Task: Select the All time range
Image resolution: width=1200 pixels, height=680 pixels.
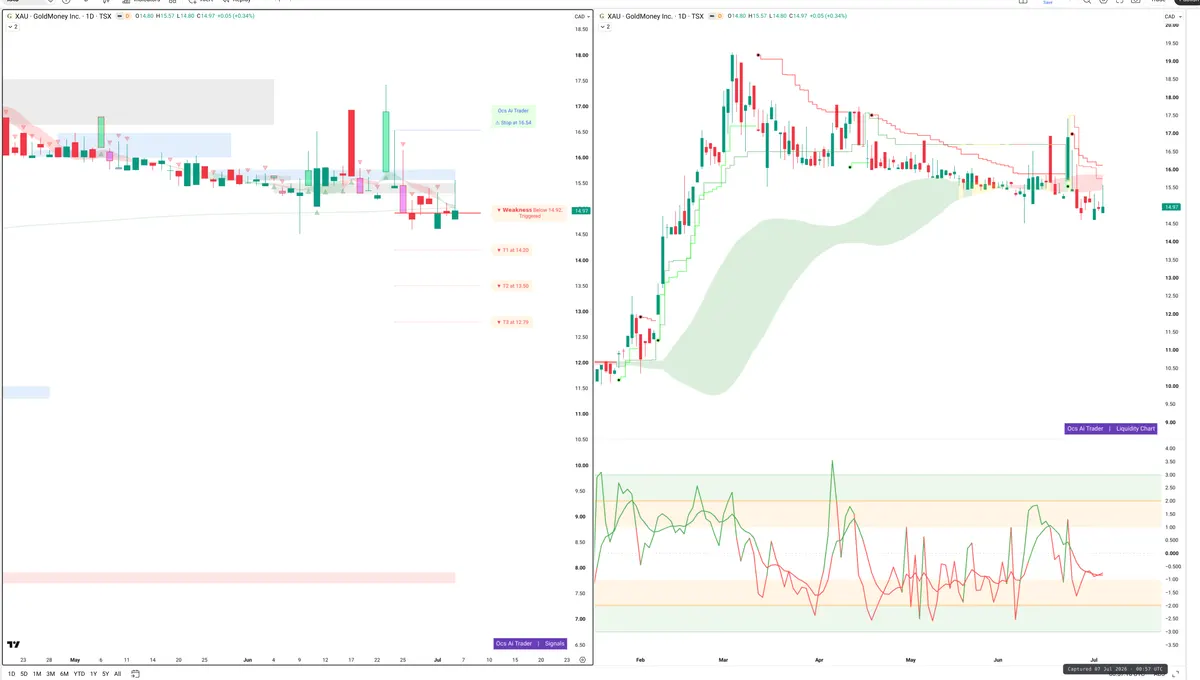Action: click(117, 674)
